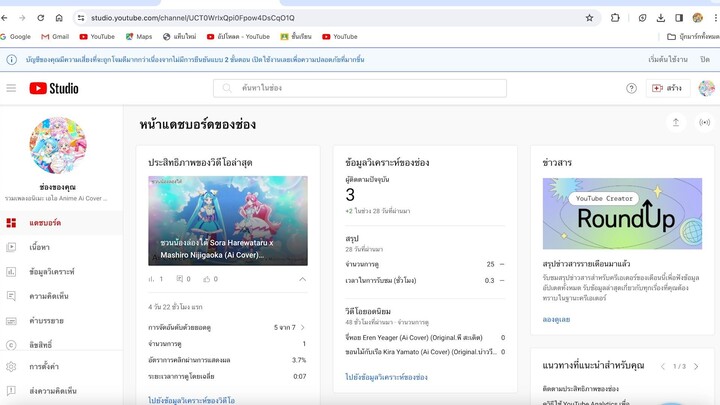The height and width of the screenshot is (405, 720).
Task: Open the extensions puzzle icon
Action: pos(615,18)
